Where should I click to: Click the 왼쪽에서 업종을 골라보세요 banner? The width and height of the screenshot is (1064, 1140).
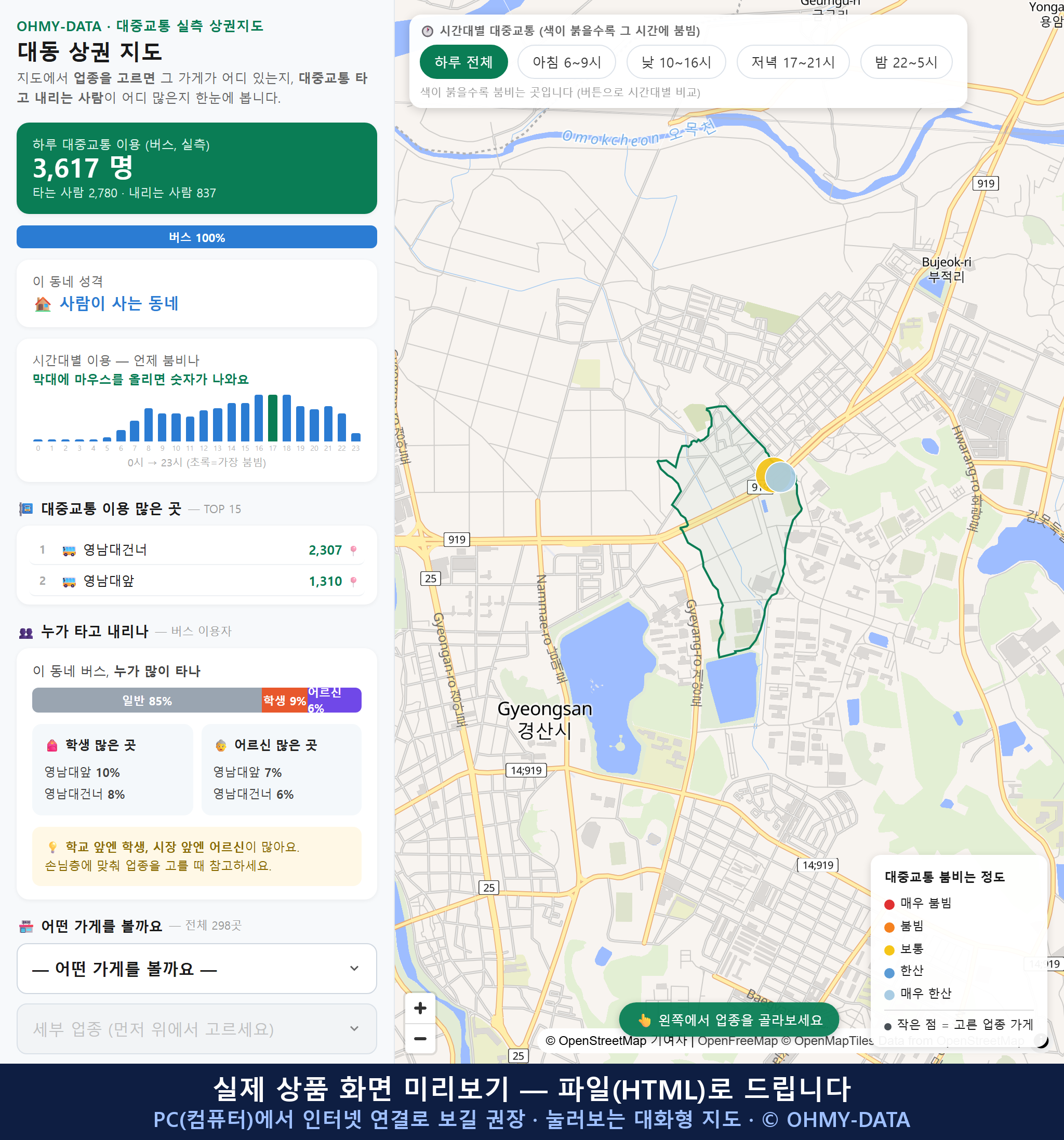tap(729, 1020)
